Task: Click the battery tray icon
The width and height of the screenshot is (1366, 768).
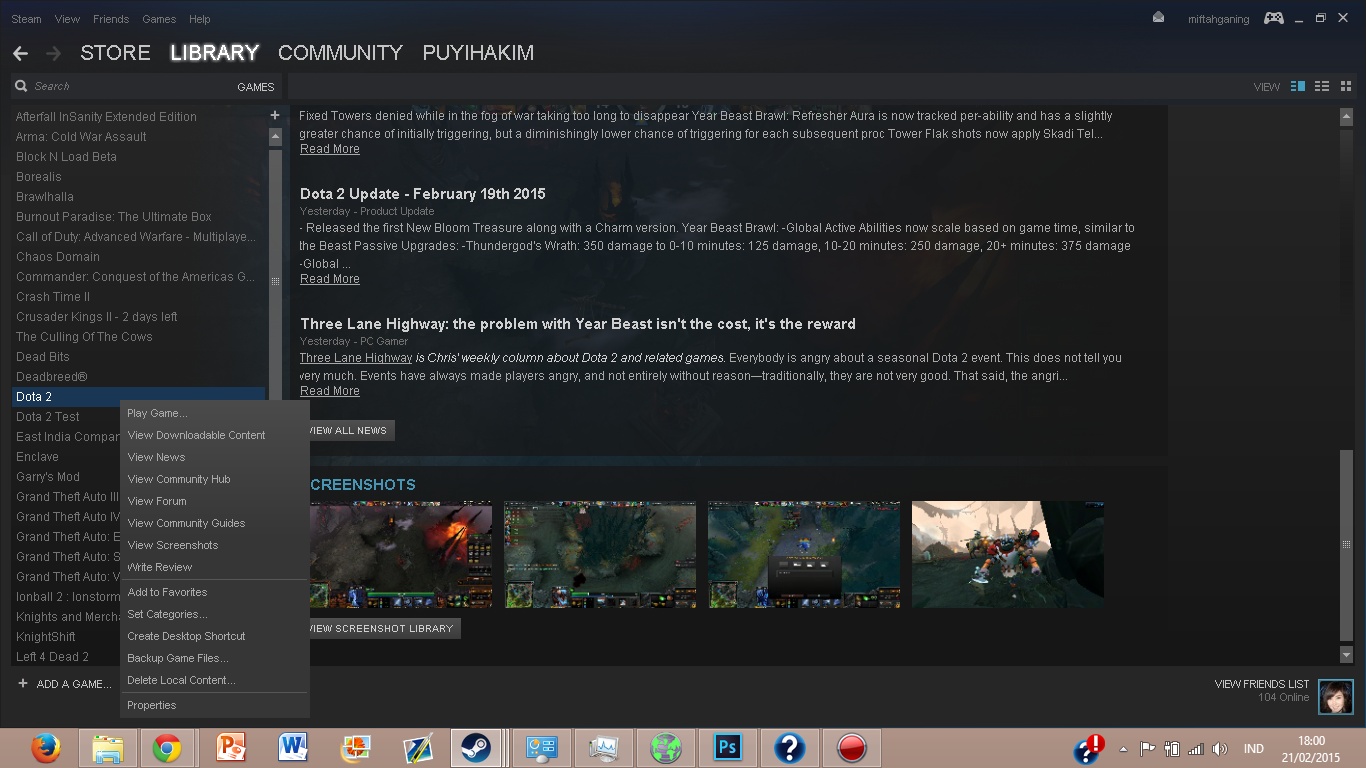Action: [x=1171, y=749]
